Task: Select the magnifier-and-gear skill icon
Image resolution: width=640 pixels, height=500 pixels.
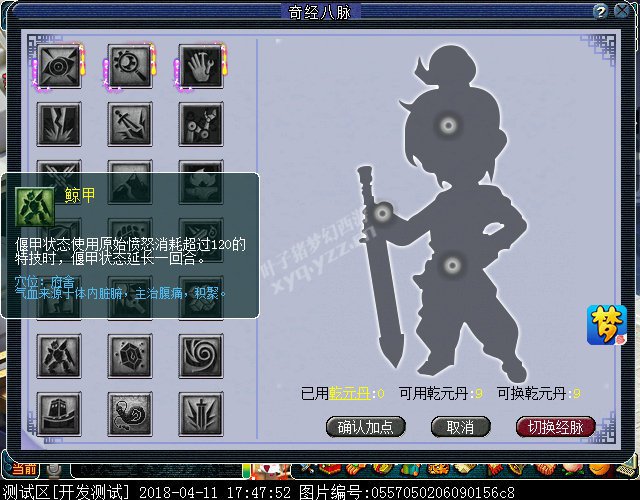Action: 130,66
